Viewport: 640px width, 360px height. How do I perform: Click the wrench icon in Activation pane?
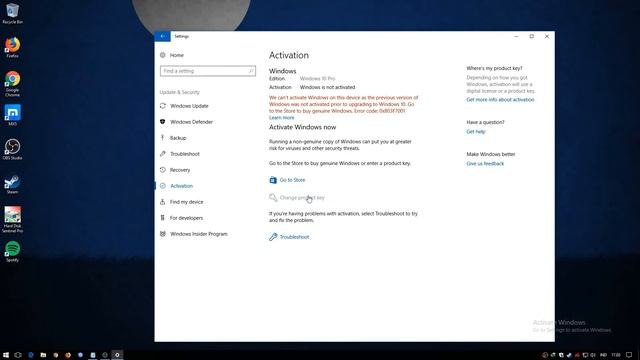click(273, 237)
